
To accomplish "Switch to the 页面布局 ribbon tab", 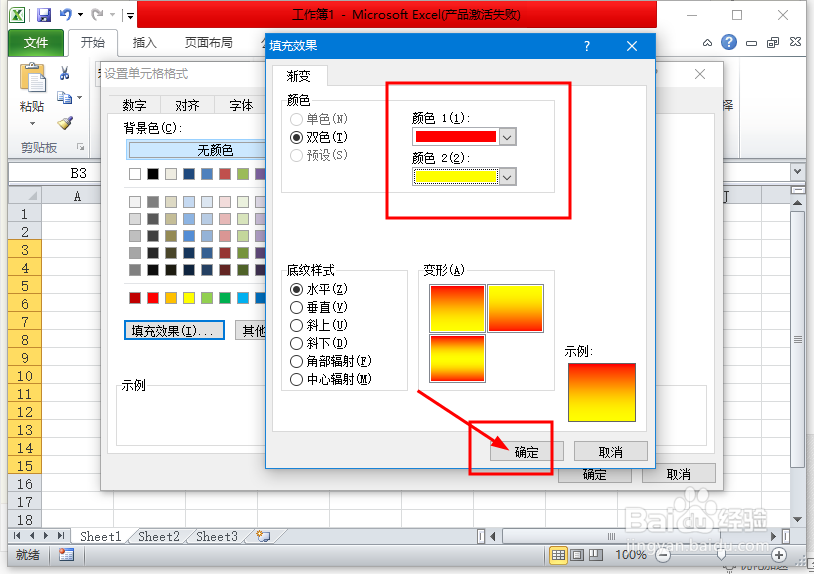I will tap(209, 43).
